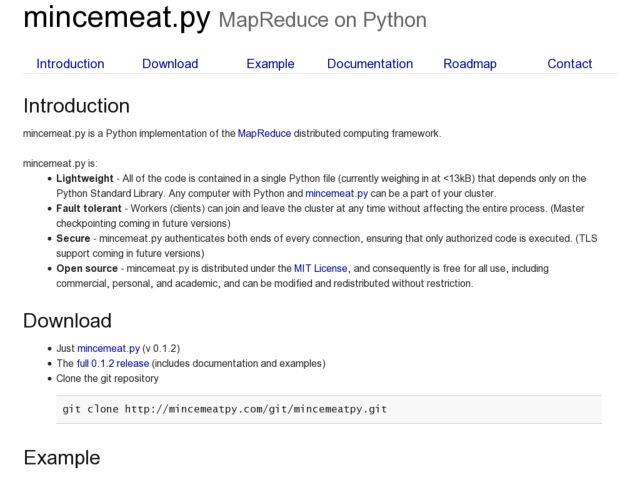Go to Download in the navigation bar
The height and width of the screenshot is (480, 640).
(170, 64)
